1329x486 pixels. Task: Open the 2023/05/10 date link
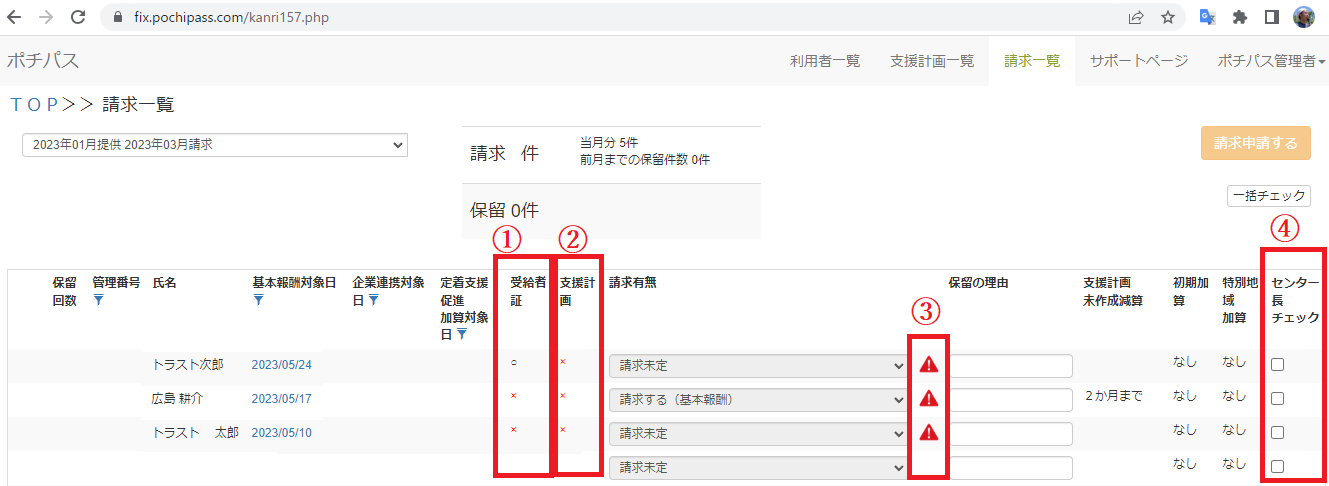[x=282, y=432]
